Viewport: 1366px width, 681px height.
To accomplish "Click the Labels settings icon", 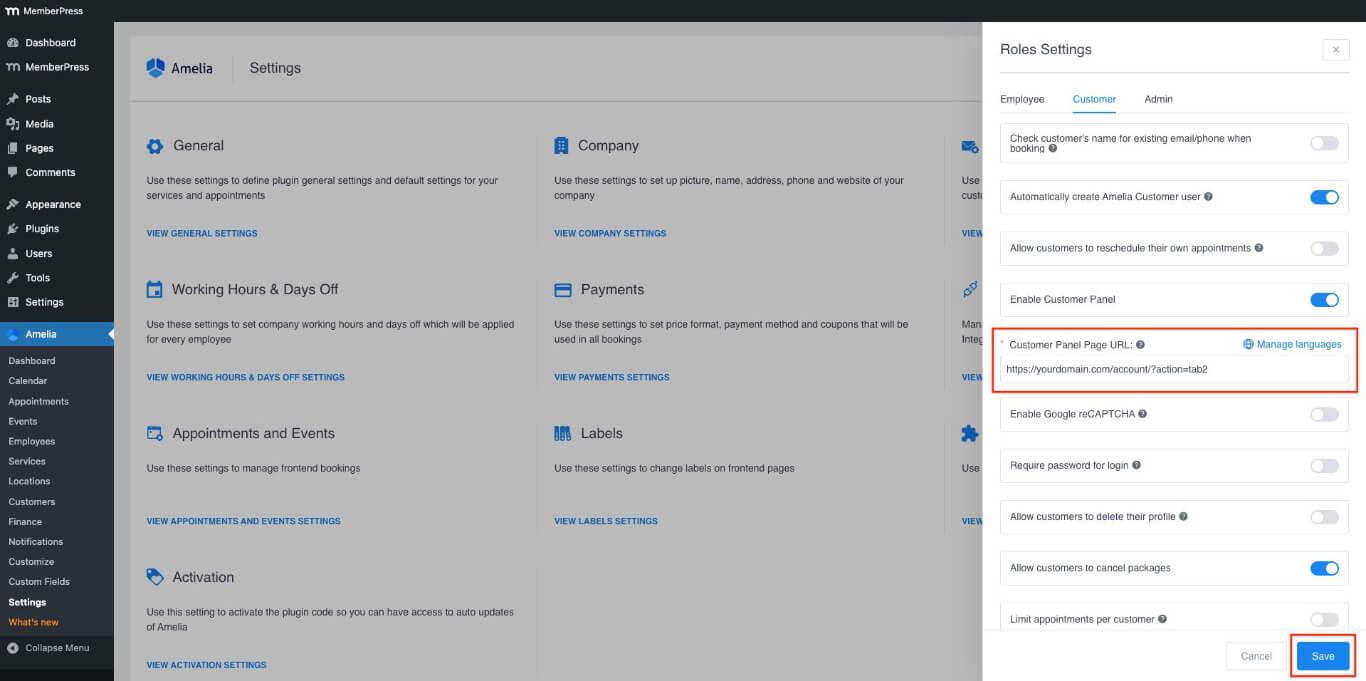I will coord(562,433).
